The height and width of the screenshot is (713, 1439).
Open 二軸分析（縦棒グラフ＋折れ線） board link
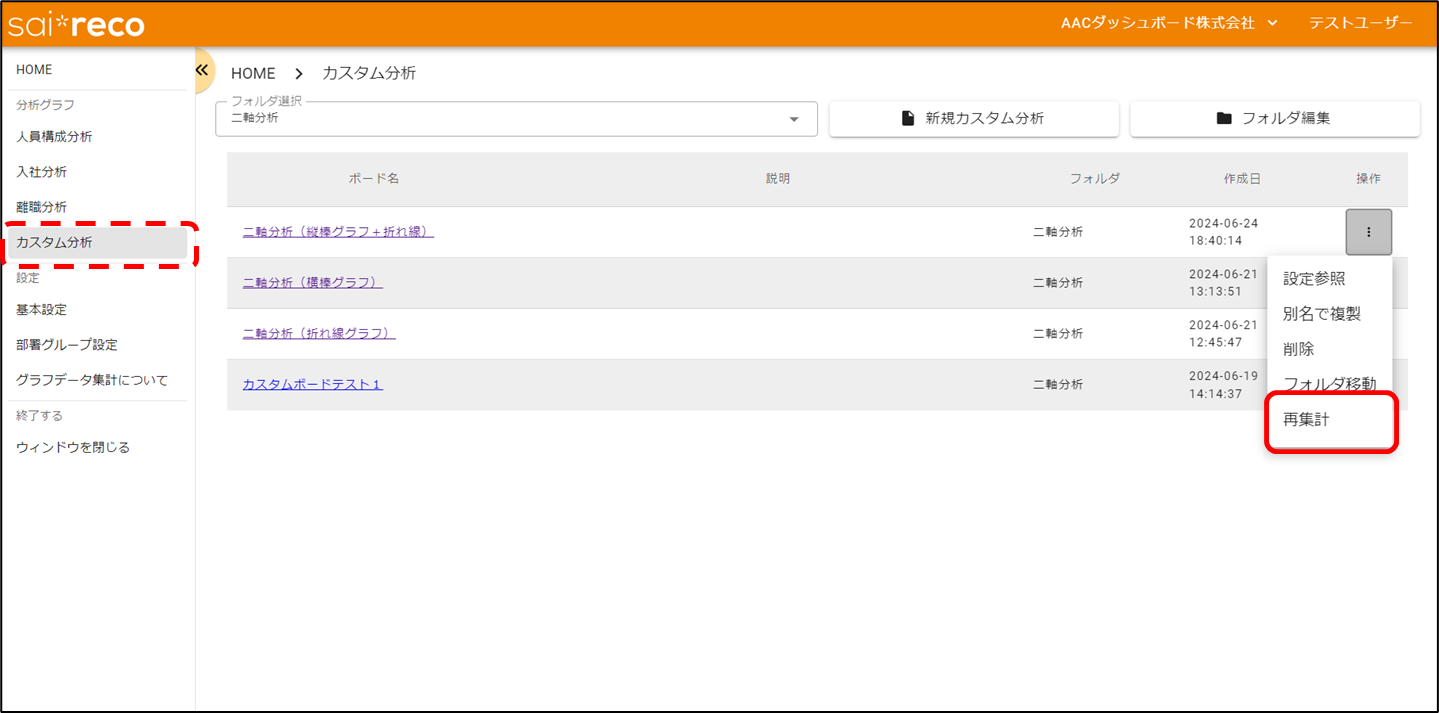[x=338, y=232]
